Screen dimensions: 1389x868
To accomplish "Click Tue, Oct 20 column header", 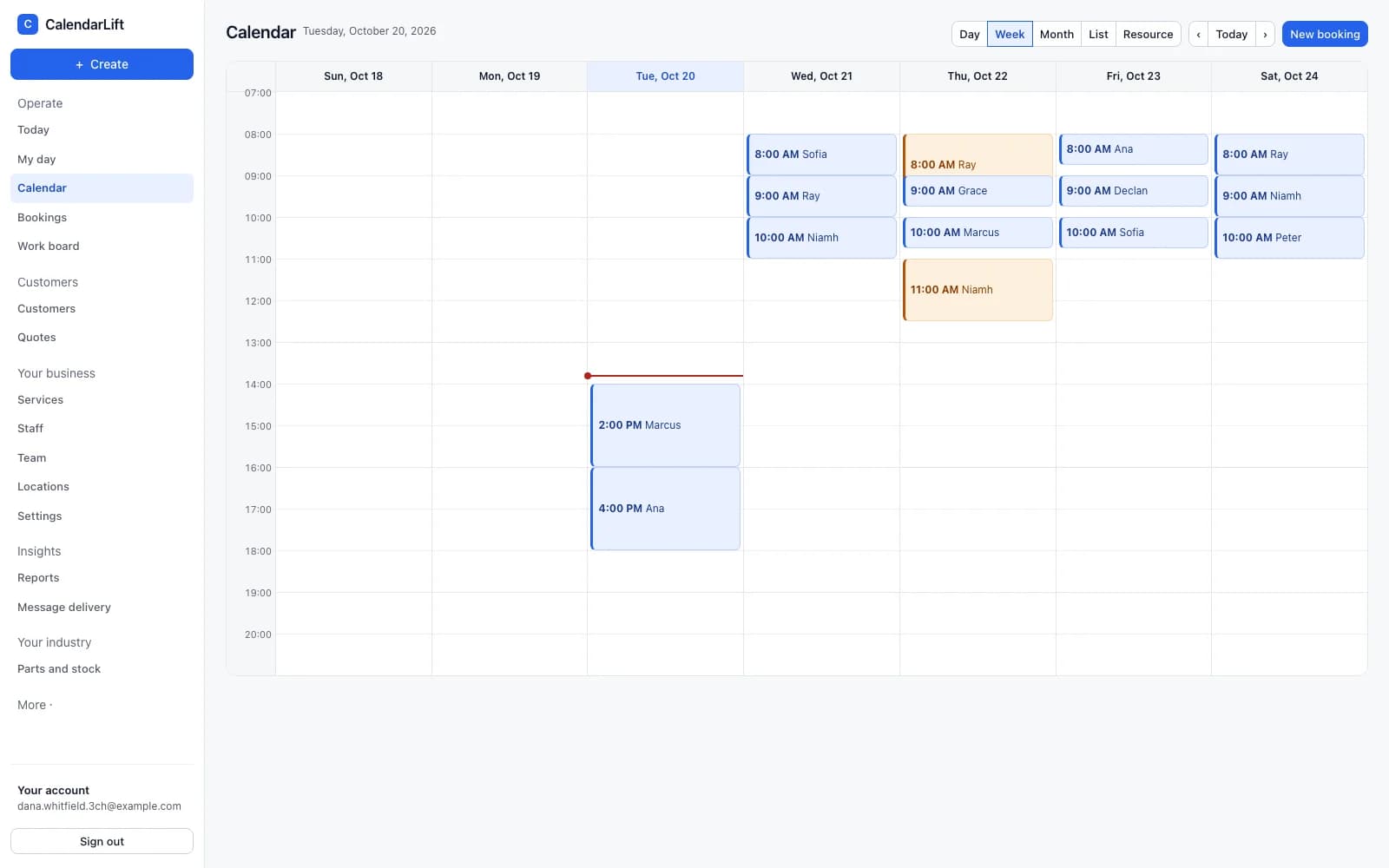I will (665, 76).
